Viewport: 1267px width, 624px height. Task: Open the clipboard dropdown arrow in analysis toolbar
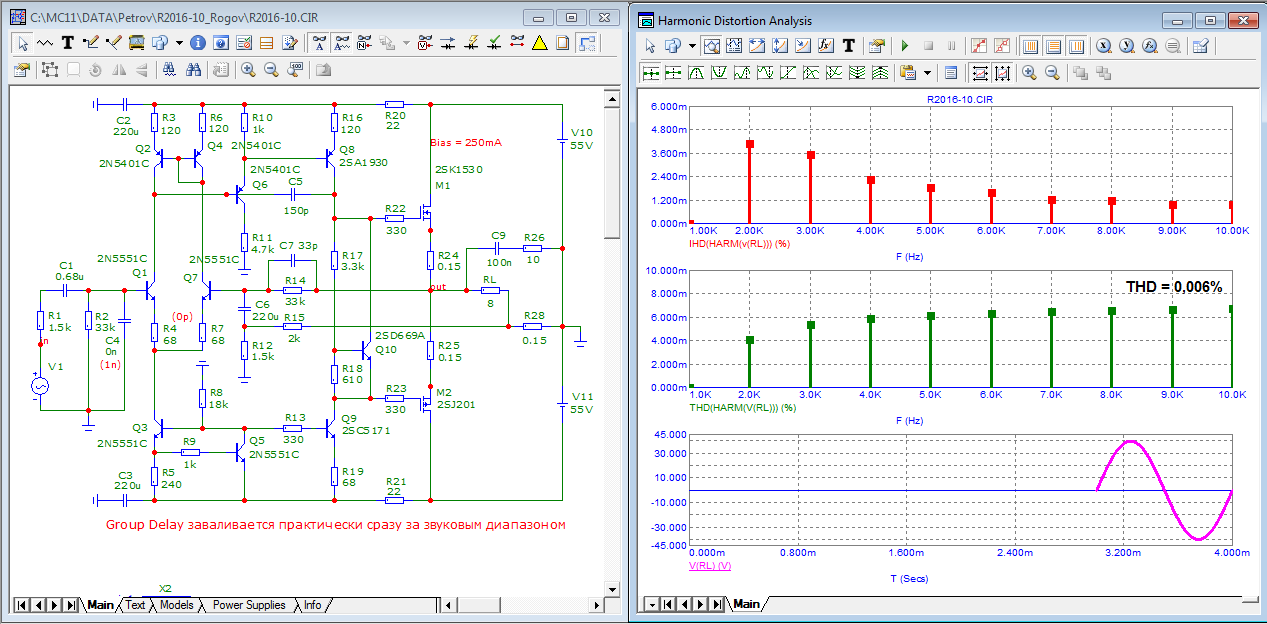(x=927, y=73)
